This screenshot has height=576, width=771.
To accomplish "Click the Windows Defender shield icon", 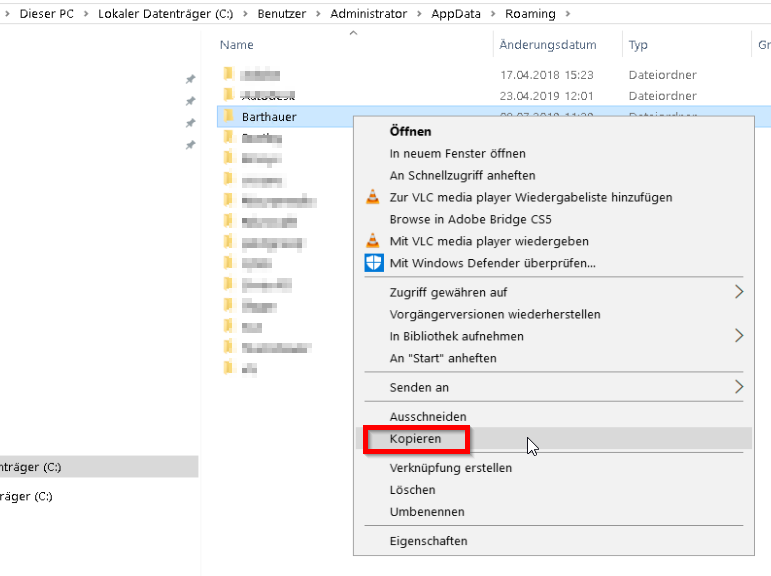I will (372, 263).
